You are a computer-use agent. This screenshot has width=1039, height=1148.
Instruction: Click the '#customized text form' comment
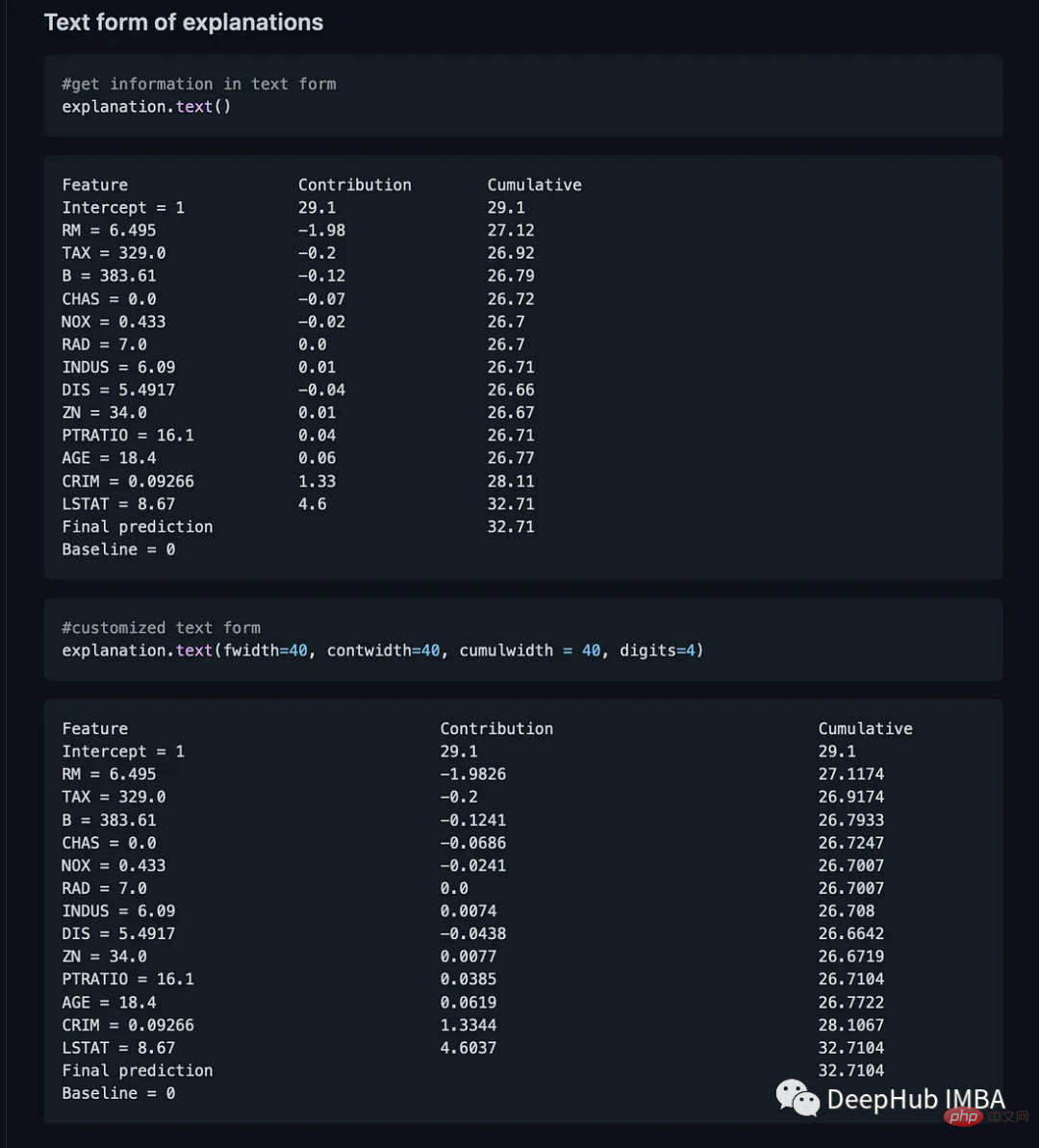point(161,627)
